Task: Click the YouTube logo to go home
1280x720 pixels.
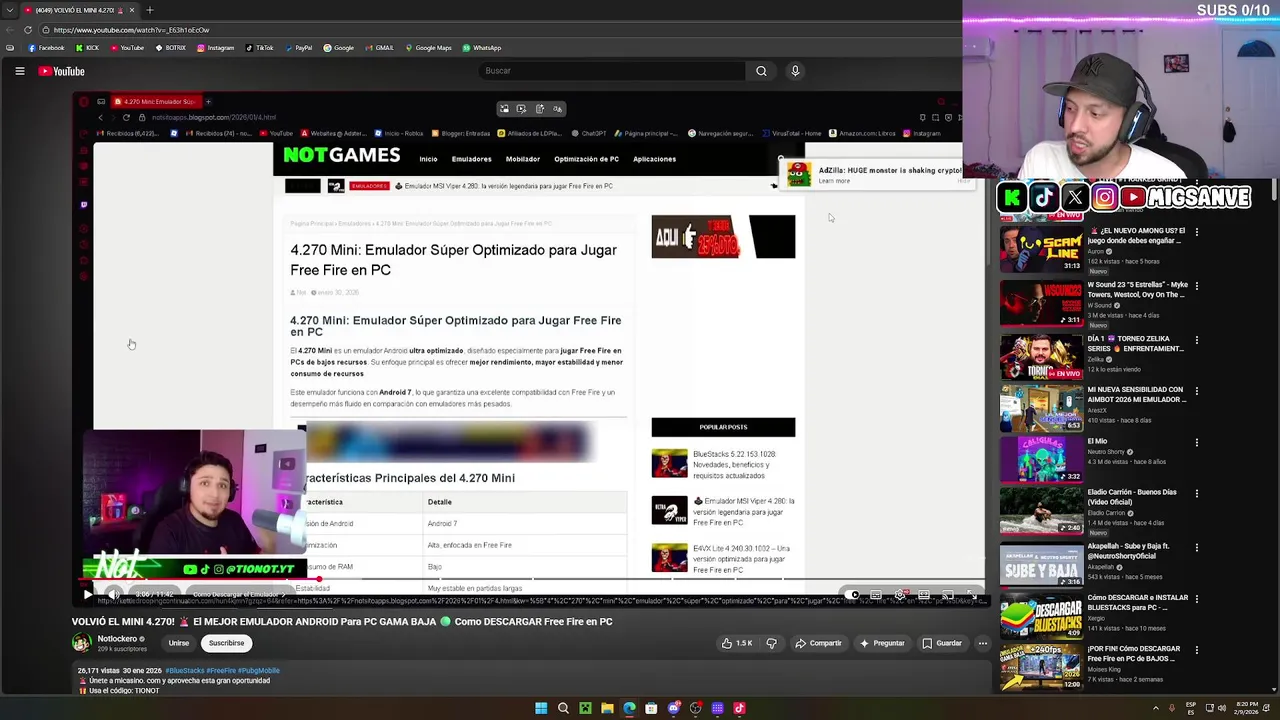Action: click(62, 71)
